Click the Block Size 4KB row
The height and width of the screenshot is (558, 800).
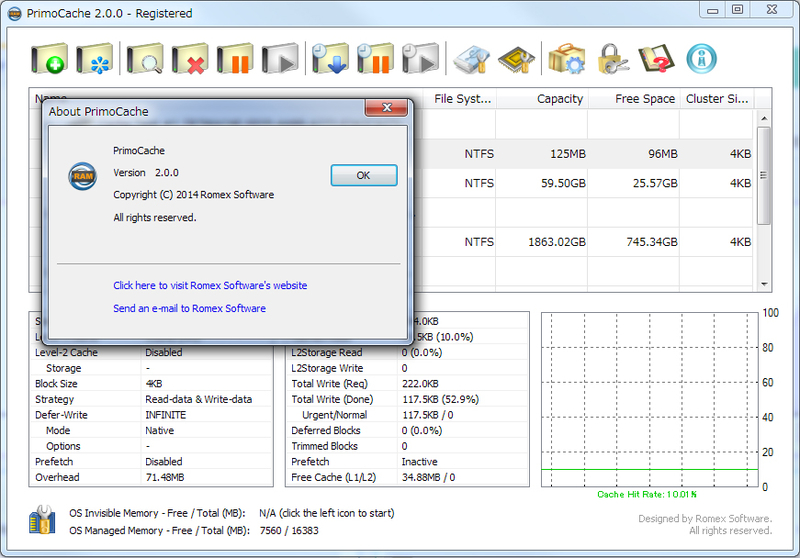point(152,384)
